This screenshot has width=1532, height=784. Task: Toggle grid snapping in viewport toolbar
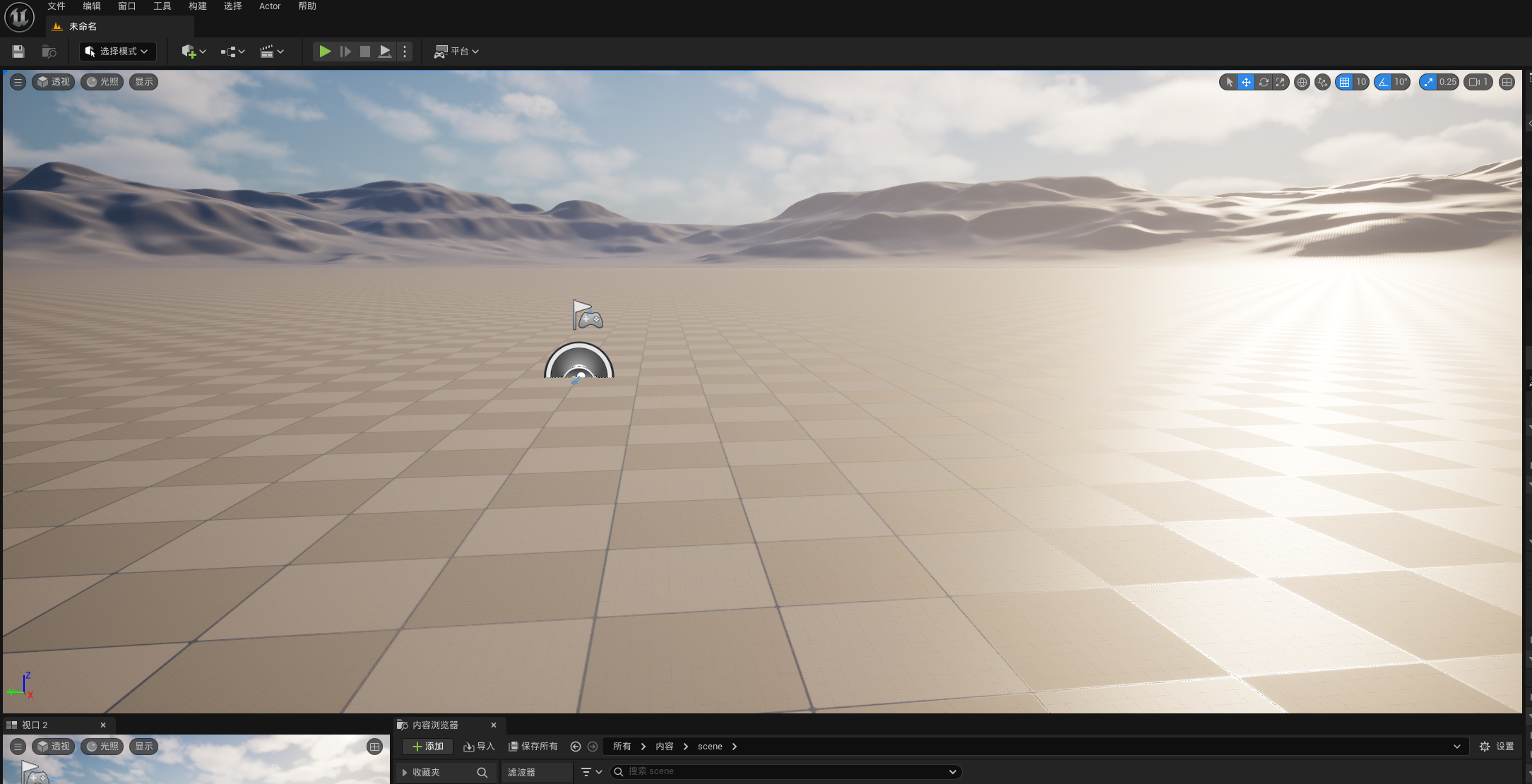(x=1344, y=82)
